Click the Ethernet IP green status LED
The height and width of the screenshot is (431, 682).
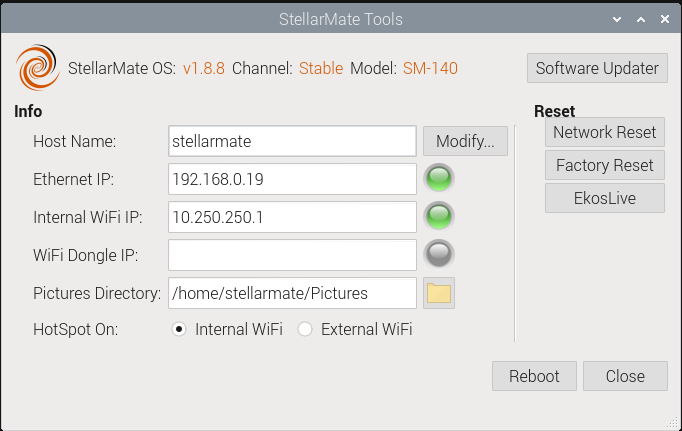click(x=439, y=178)
